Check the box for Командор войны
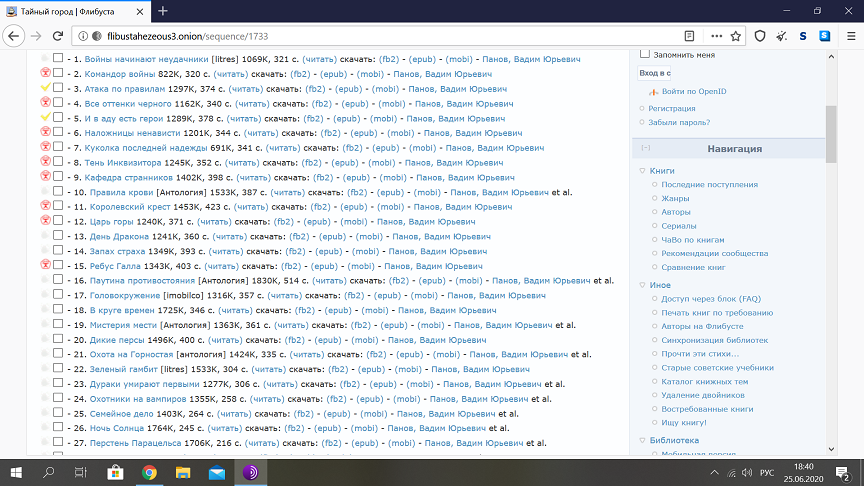Viewport: 864px width, 486px height. [58, 73]
